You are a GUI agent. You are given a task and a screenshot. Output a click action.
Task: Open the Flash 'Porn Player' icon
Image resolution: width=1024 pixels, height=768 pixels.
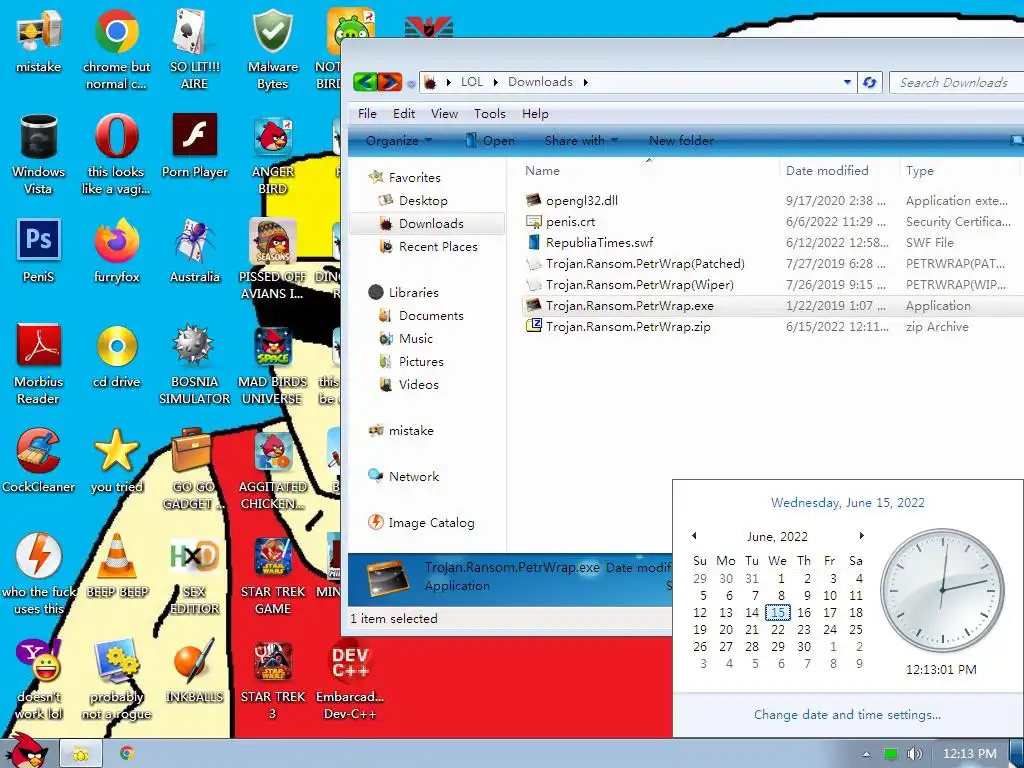tap(195, 146)
